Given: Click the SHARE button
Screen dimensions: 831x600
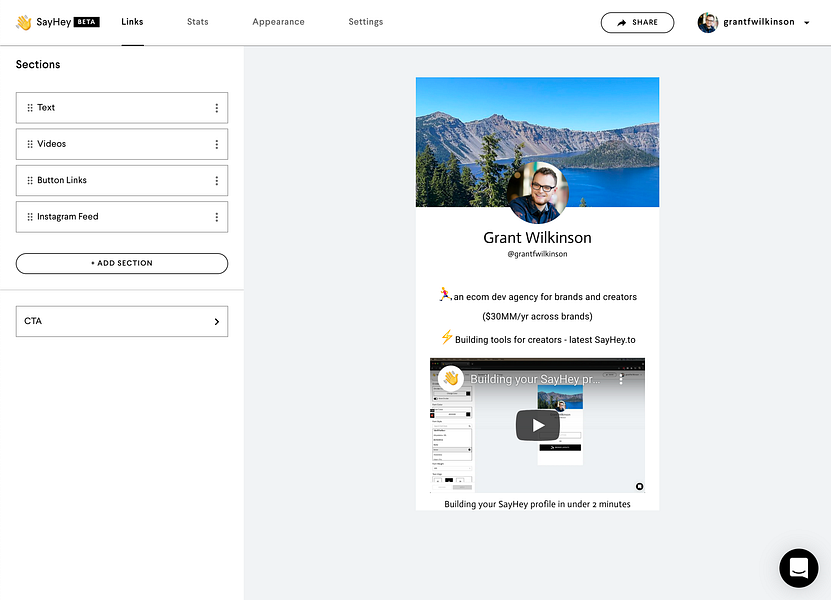Looking at the screenshot, I should pos(637,22).
